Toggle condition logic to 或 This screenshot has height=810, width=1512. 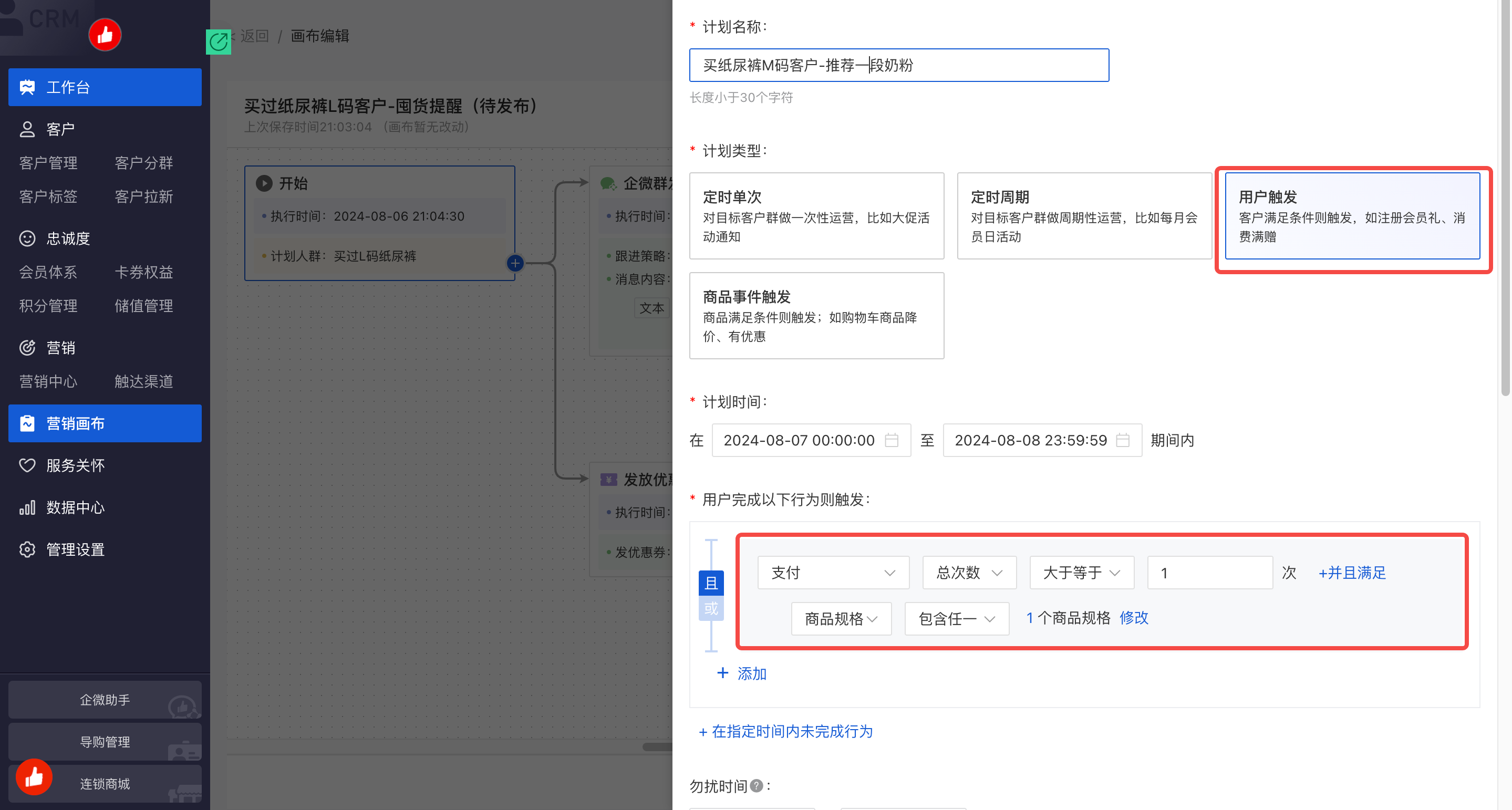[711, 608]
